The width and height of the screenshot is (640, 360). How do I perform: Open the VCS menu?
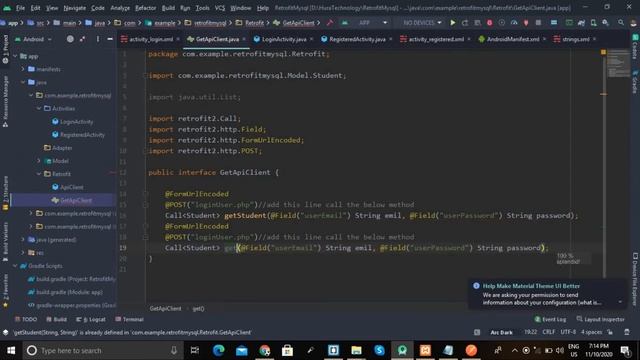(220, 8)
